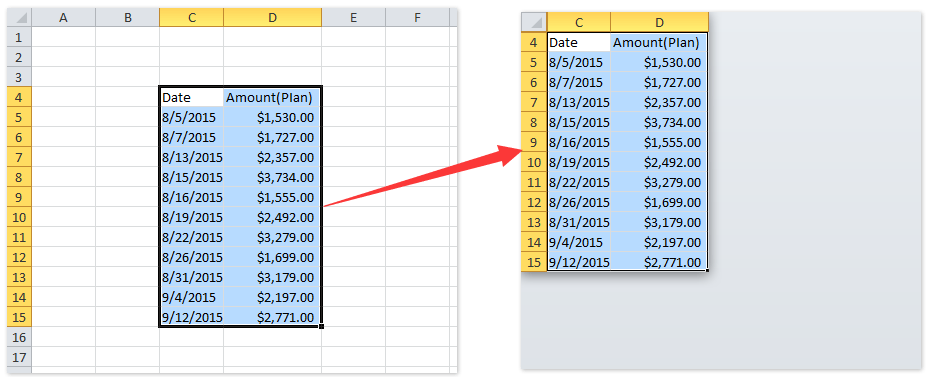
Task: Select row 2 header in full worksheet
Action: pyautogui.click(x=19, y=58)
